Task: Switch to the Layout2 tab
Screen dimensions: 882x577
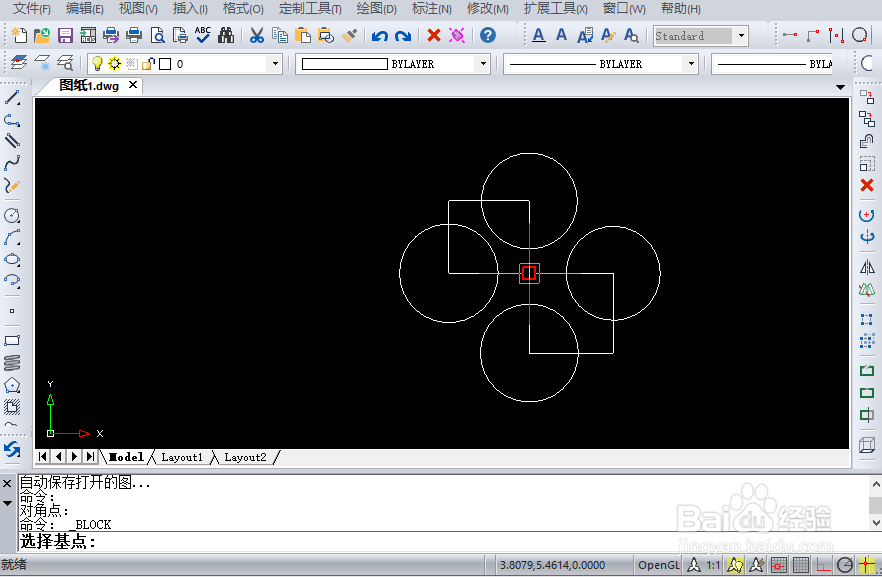Action: coord(245,457)
